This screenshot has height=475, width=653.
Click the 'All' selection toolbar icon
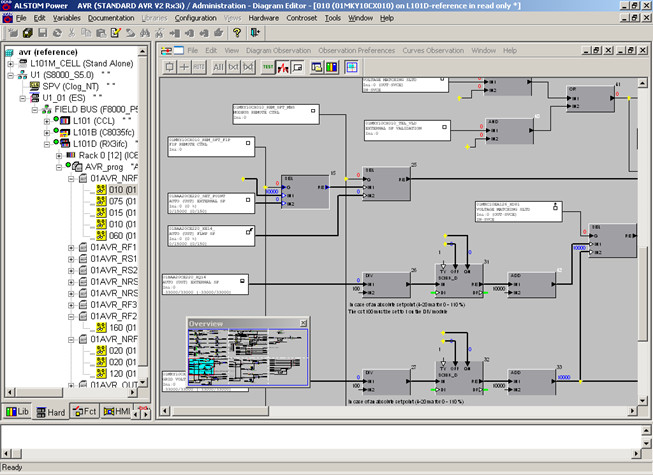[216, 67]
